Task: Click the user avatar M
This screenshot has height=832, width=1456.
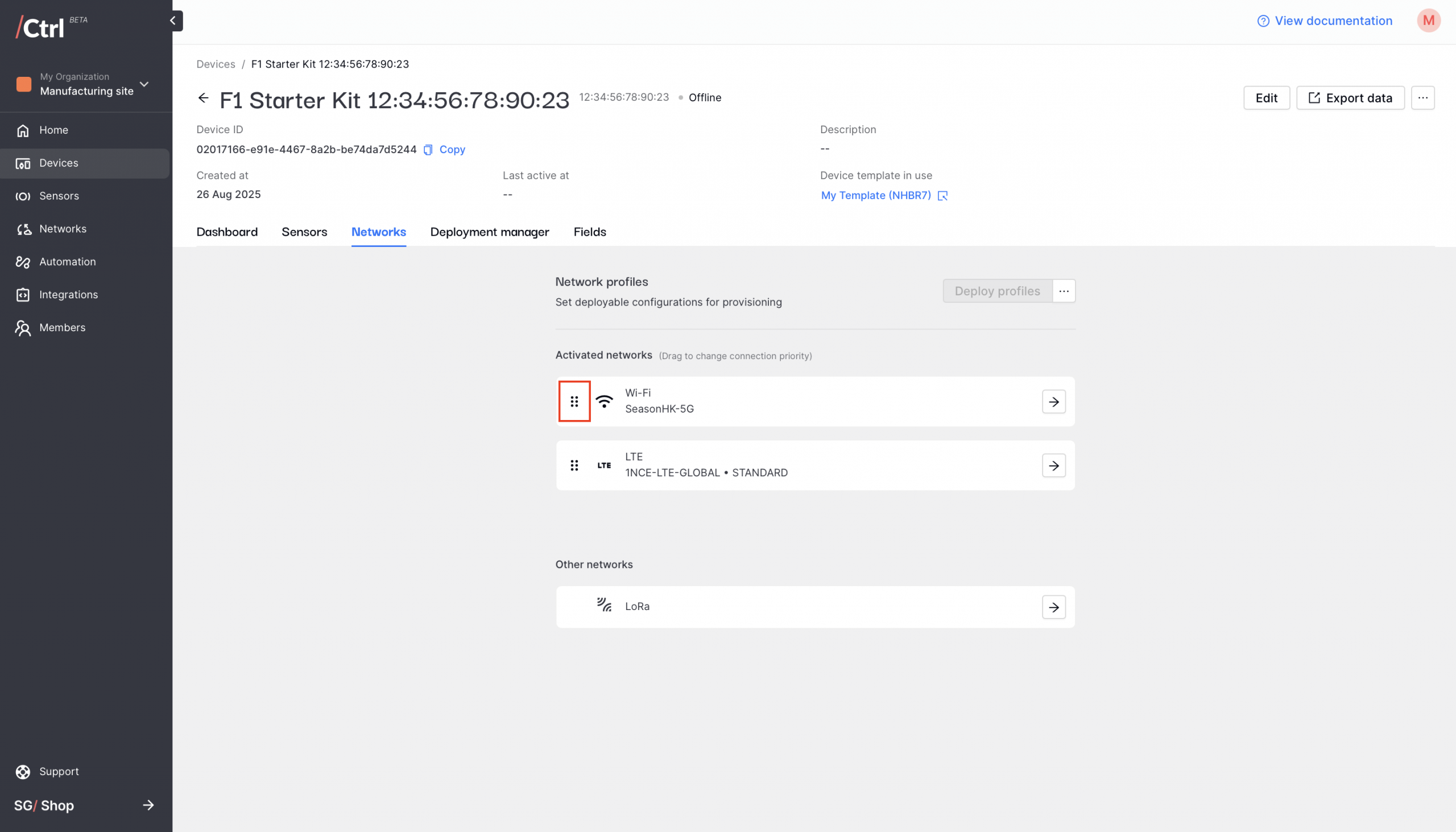Action: 1428,20
